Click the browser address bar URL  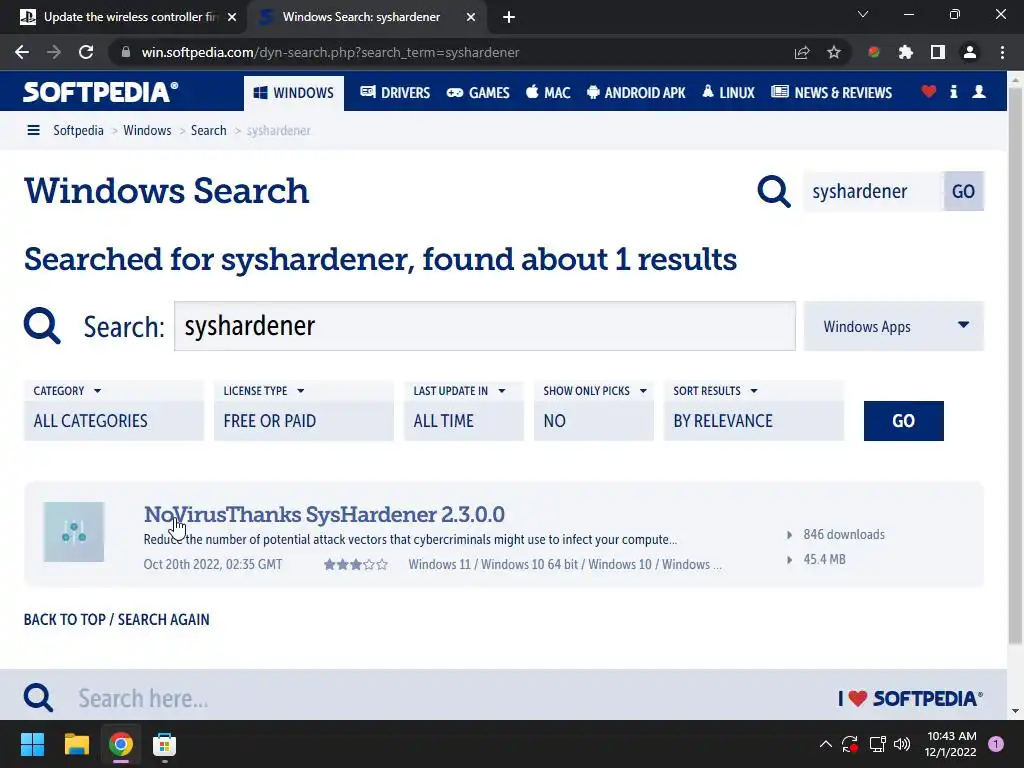point(330,52)
